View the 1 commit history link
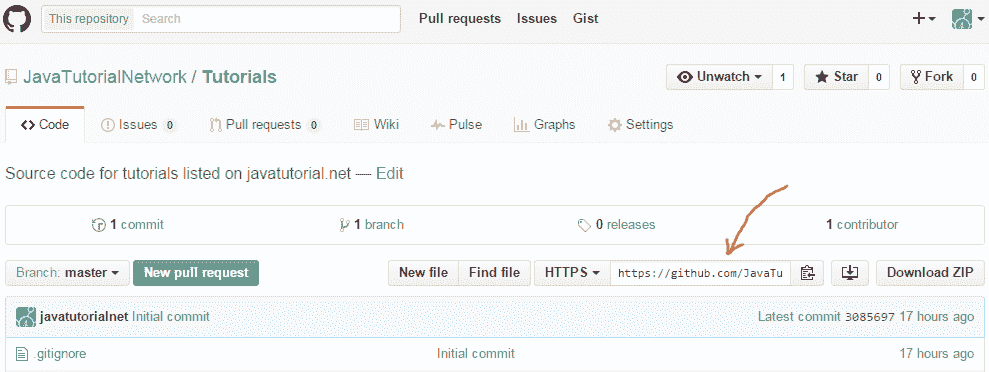 click(128, 224)
